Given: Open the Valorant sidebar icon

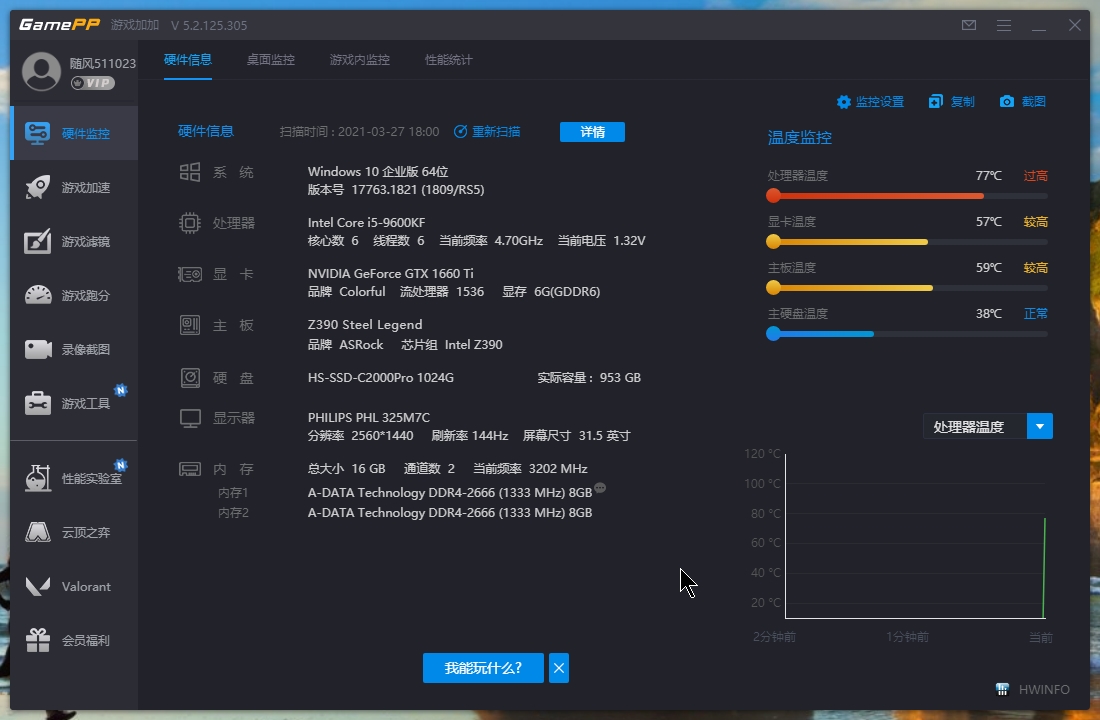Looking at the screenshot, I should 38,586.
